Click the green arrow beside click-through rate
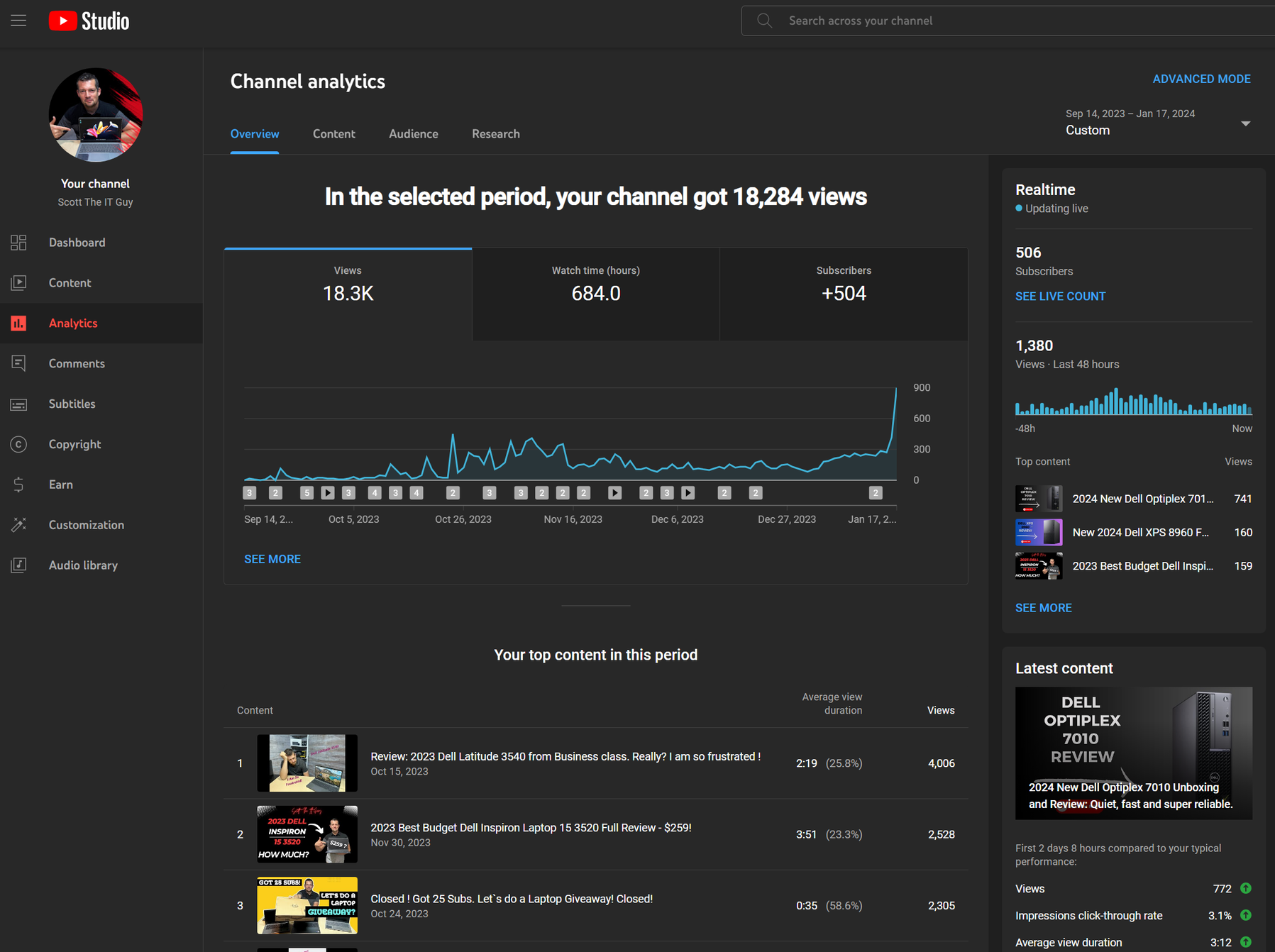1275x952 pixels. [1245, 915]
